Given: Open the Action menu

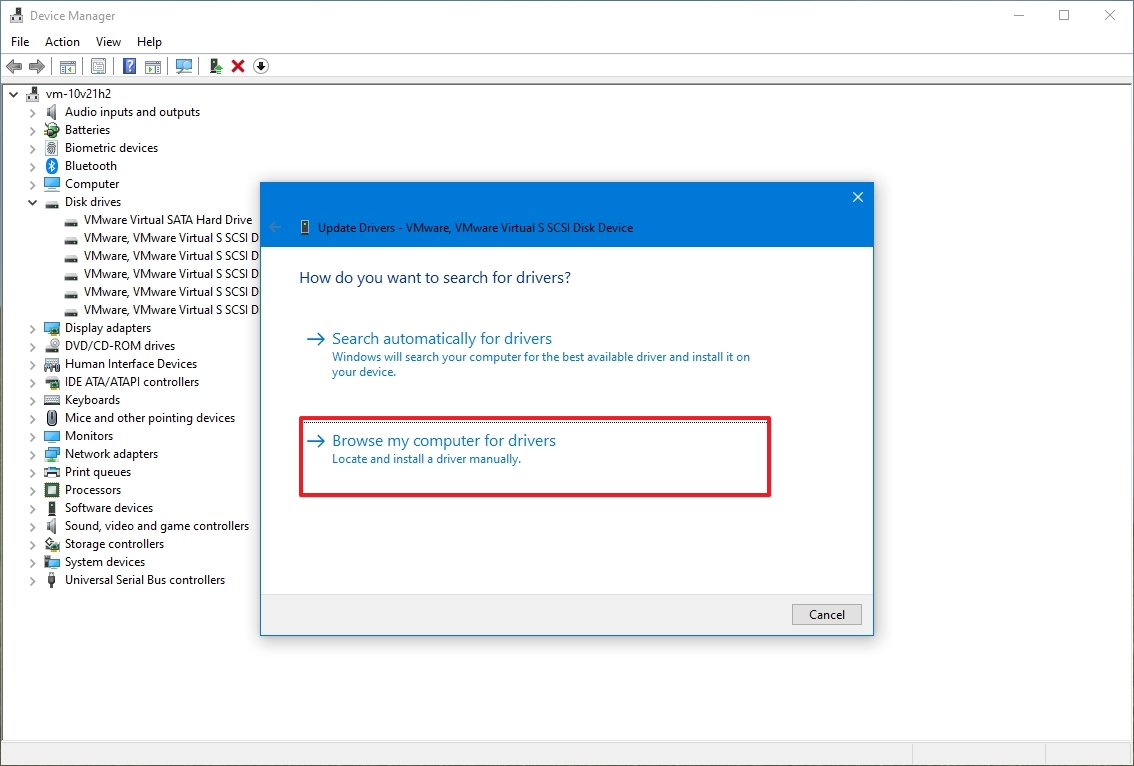Looking at the screenshot, I should [62, 41].
